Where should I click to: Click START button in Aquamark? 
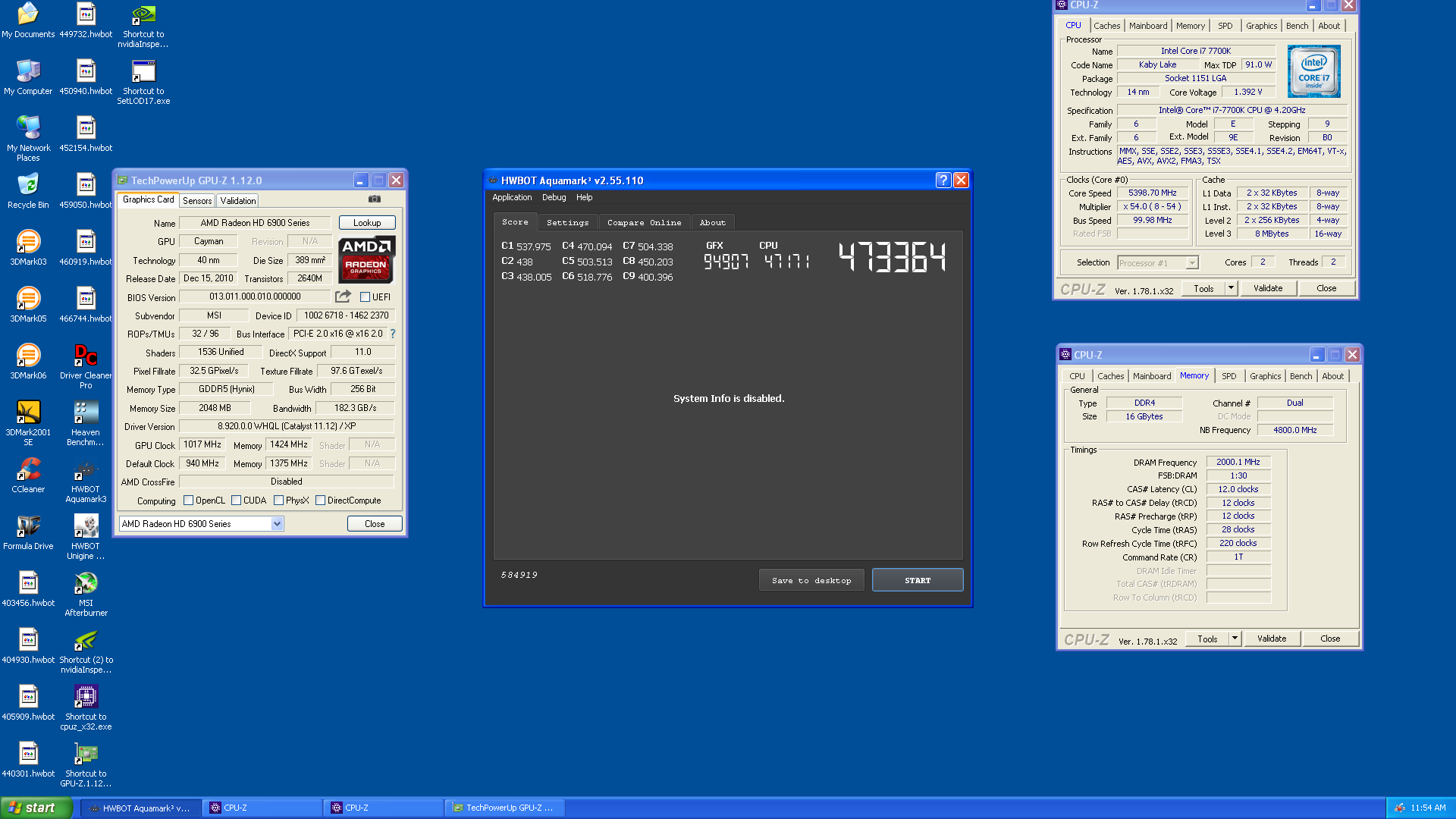pyautogui.click(x=918, y=580)
